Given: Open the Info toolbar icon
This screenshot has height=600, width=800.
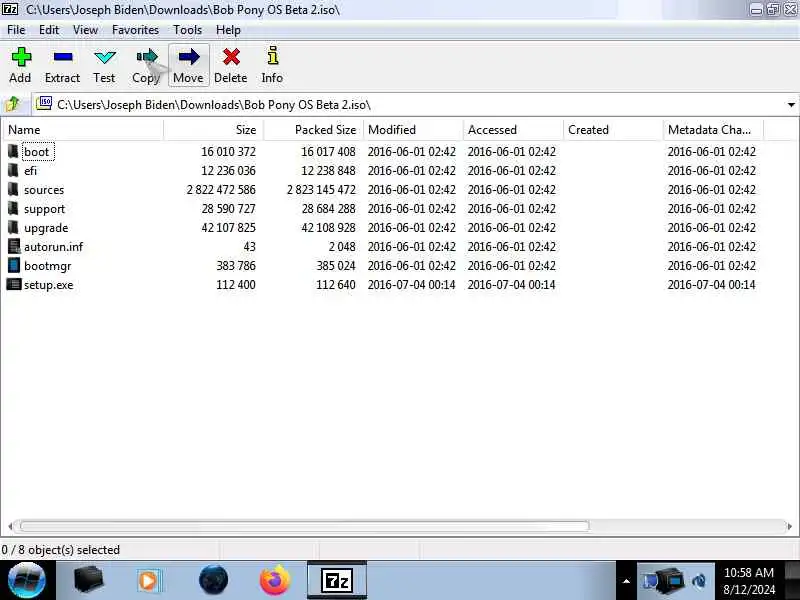Looking at the screenshot, I should click(273, 56).
